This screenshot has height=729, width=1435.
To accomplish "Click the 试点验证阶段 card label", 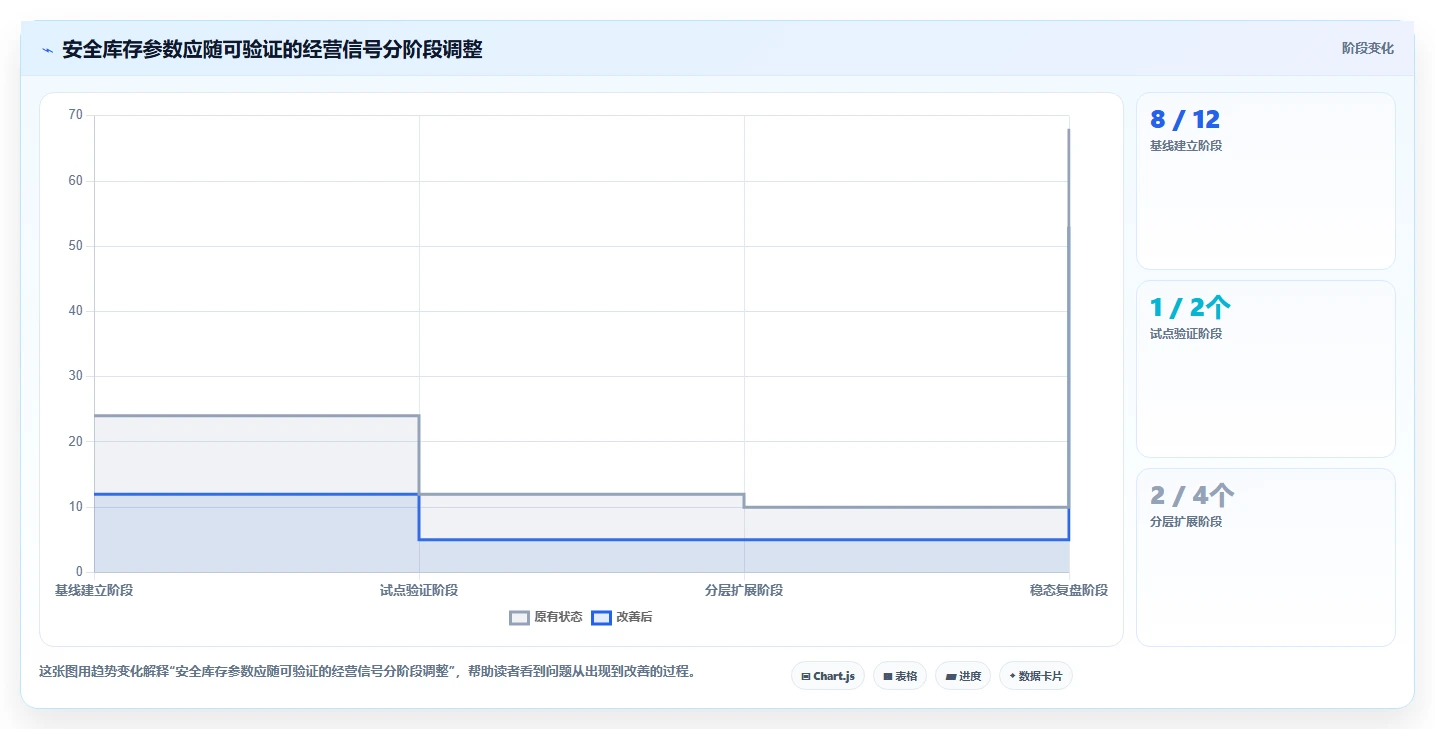I will pos(1186,334).
